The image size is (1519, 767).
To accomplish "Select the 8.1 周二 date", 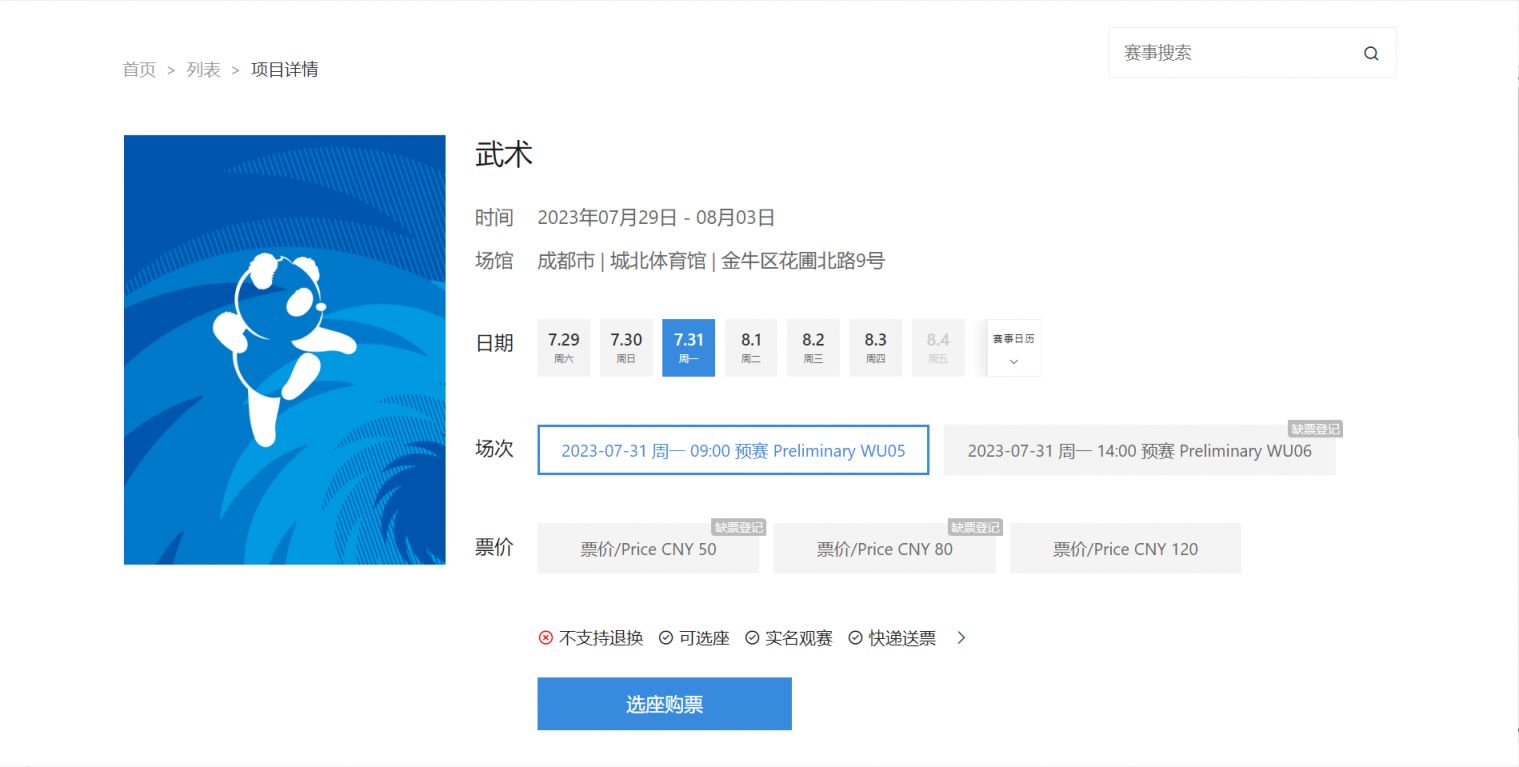I will click(750, 347).
